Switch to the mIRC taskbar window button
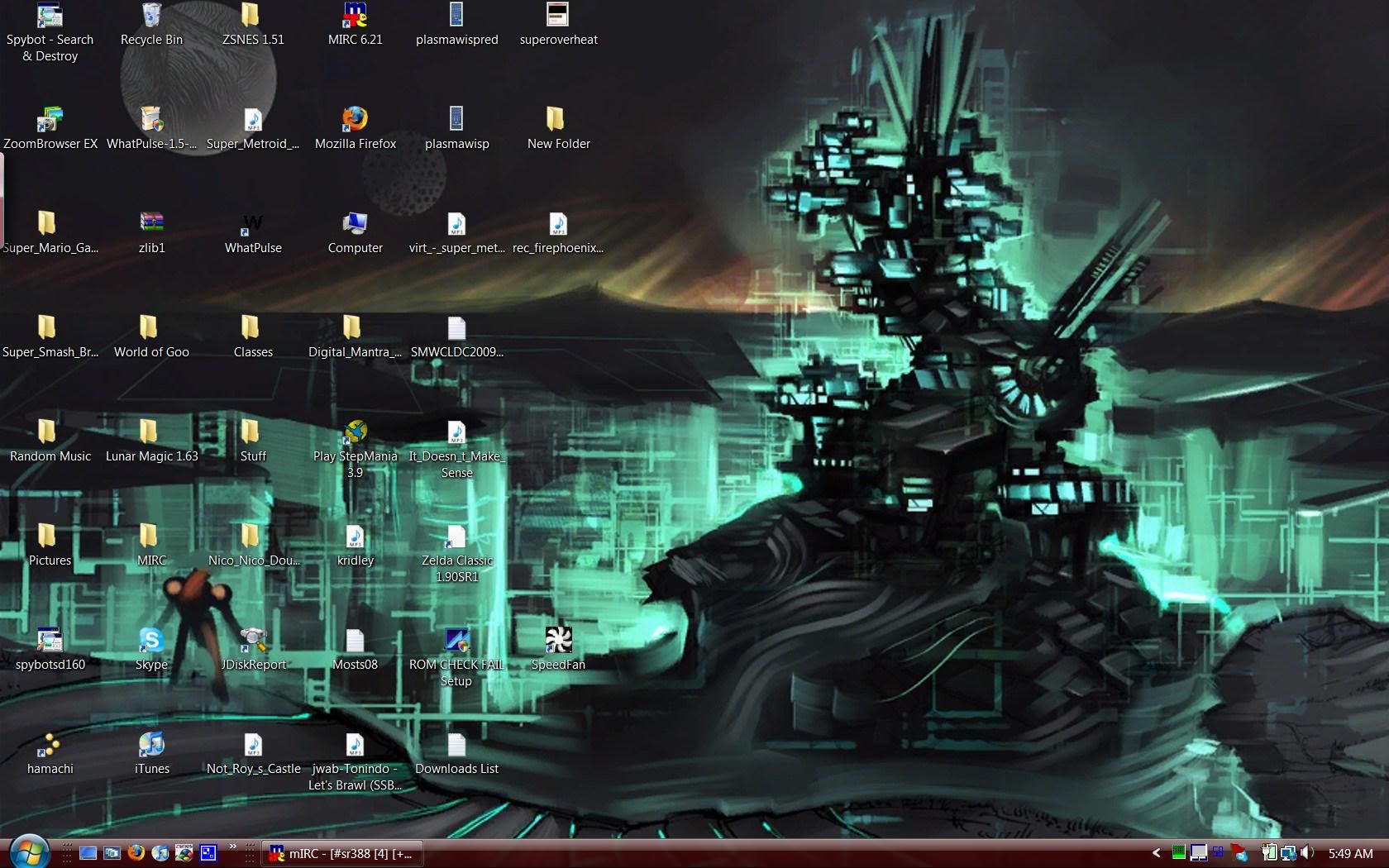1389x868 pixels. [x=343, y=853]
